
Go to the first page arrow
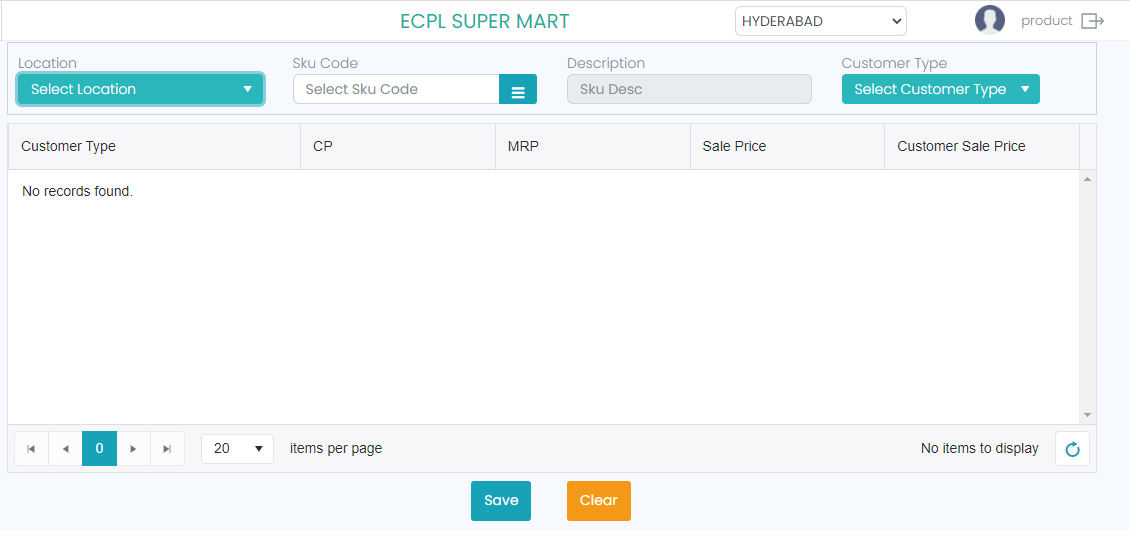pyautogui.click(x=31, y=449)
